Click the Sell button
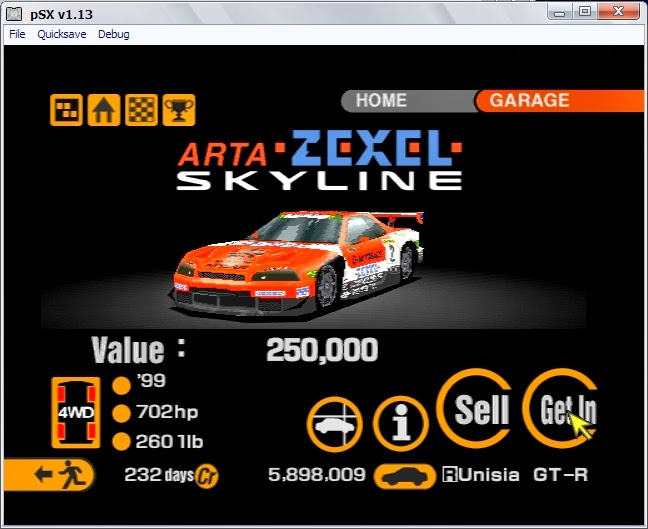This screenshot has width=648, height=529. pos(475,408)
